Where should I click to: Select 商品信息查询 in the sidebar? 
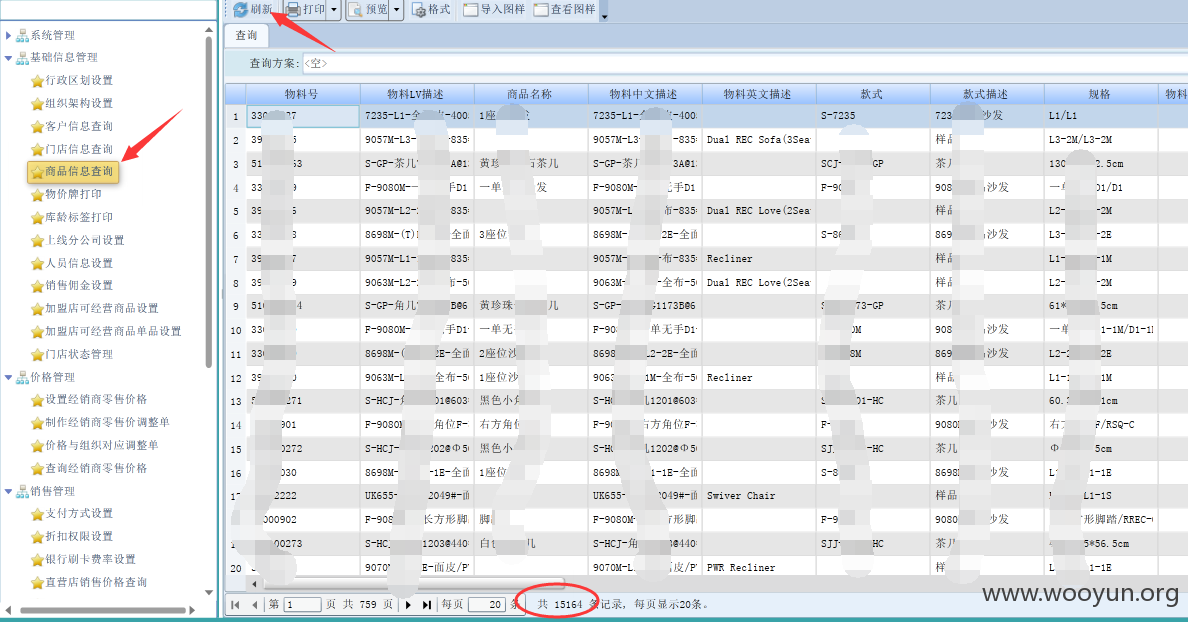tap(73, 172)
